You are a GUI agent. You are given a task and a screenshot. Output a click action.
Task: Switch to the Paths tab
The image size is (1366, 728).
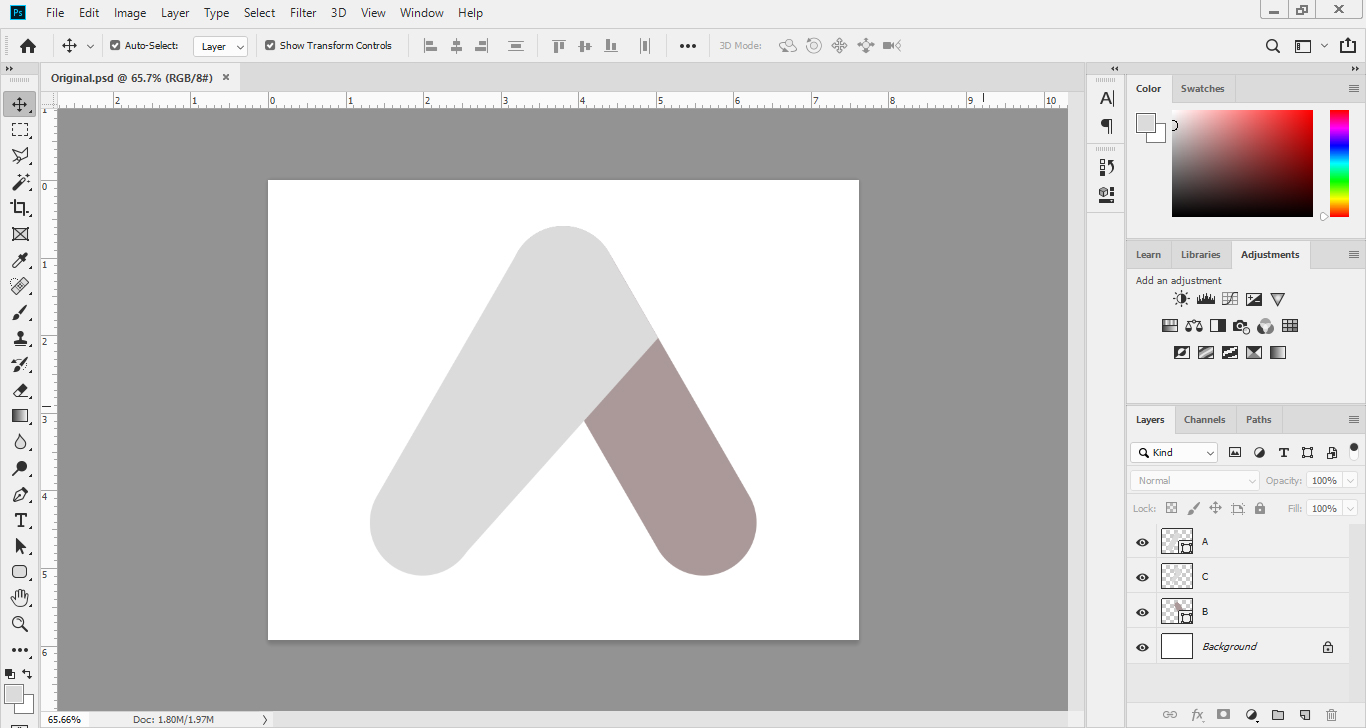click(x=1259, y=420)
